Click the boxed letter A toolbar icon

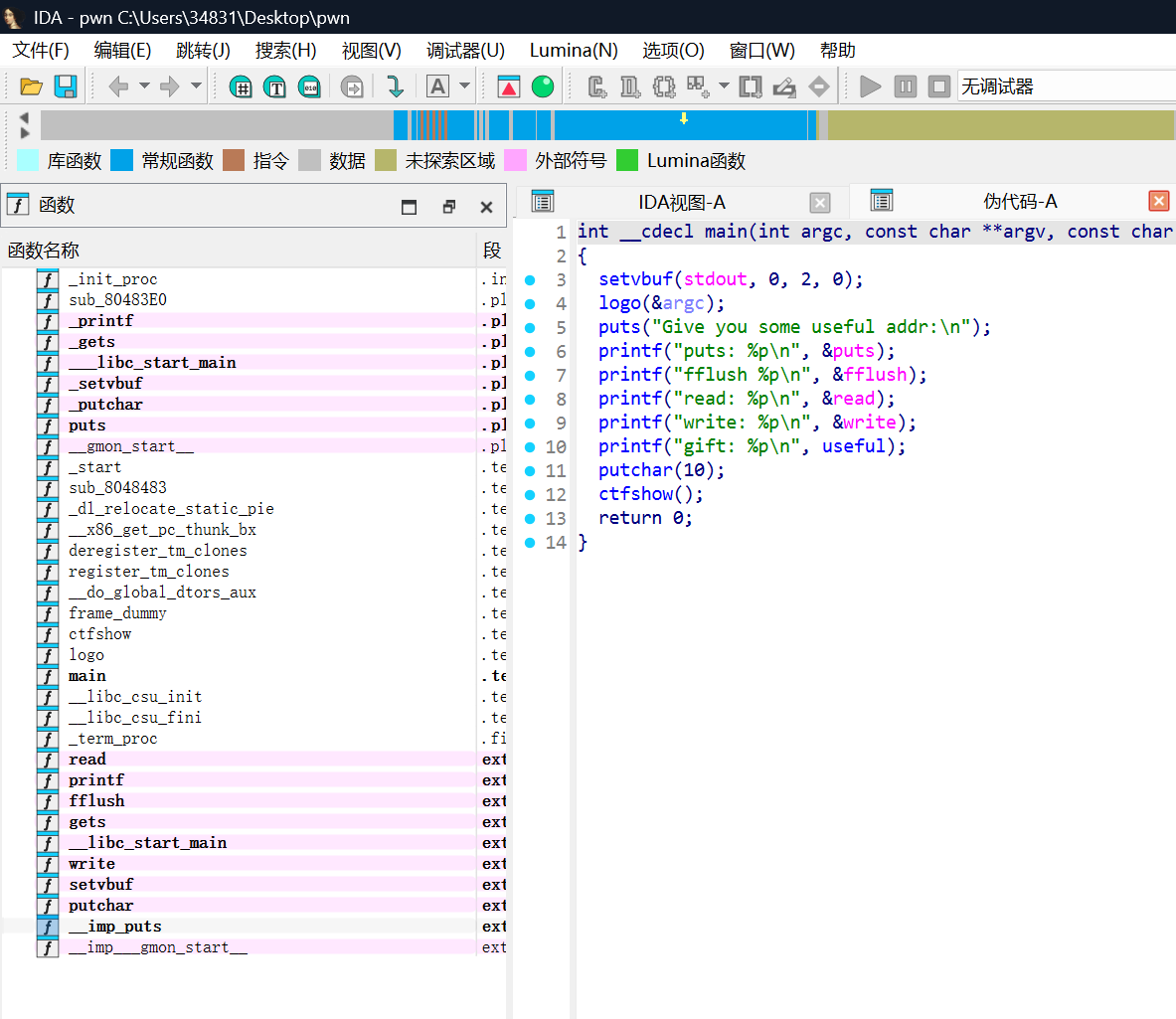438,86
